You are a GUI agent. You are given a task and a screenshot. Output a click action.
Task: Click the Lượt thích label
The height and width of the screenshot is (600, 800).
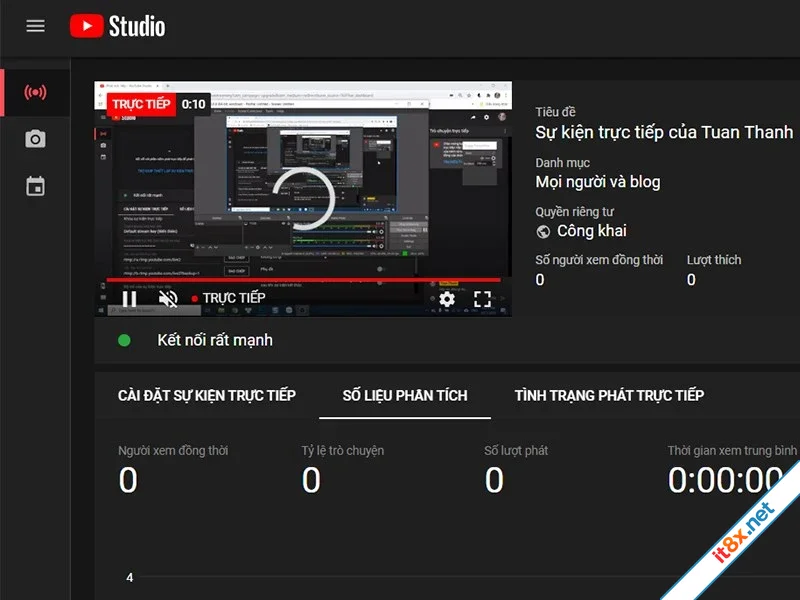(x=713, y=260)
